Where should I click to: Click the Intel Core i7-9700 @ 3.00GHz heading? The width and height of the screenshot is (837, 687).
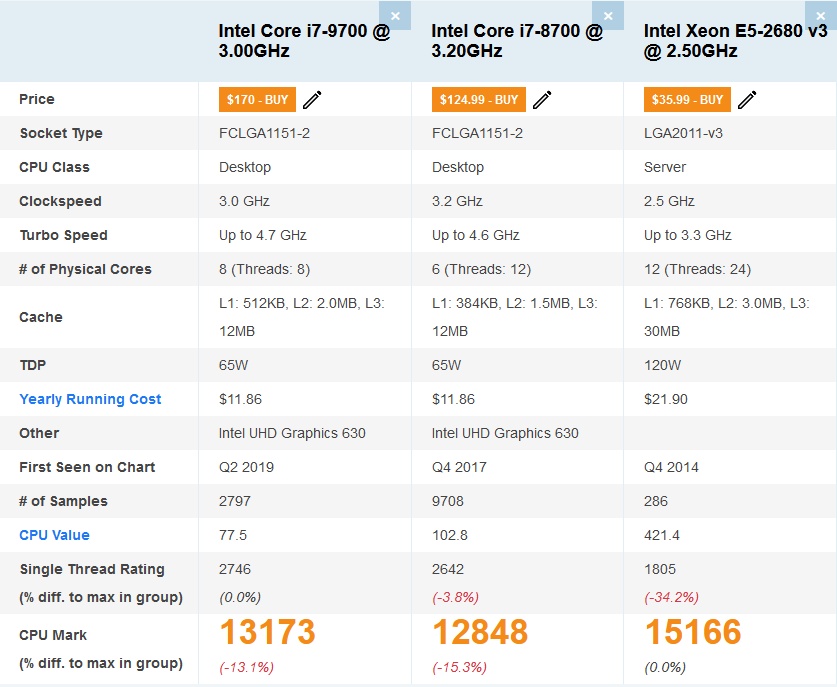point(304,41)
